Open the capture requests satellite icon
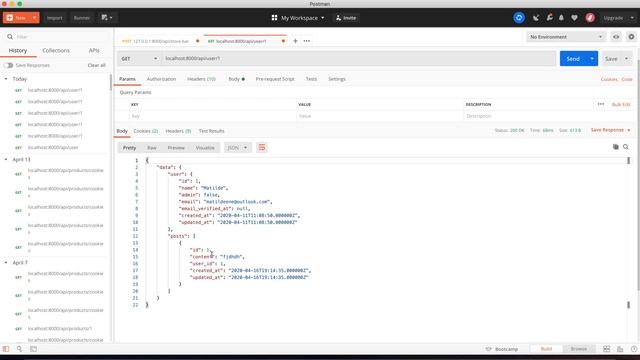The image size is (640, 360). (x=536, y=18)
